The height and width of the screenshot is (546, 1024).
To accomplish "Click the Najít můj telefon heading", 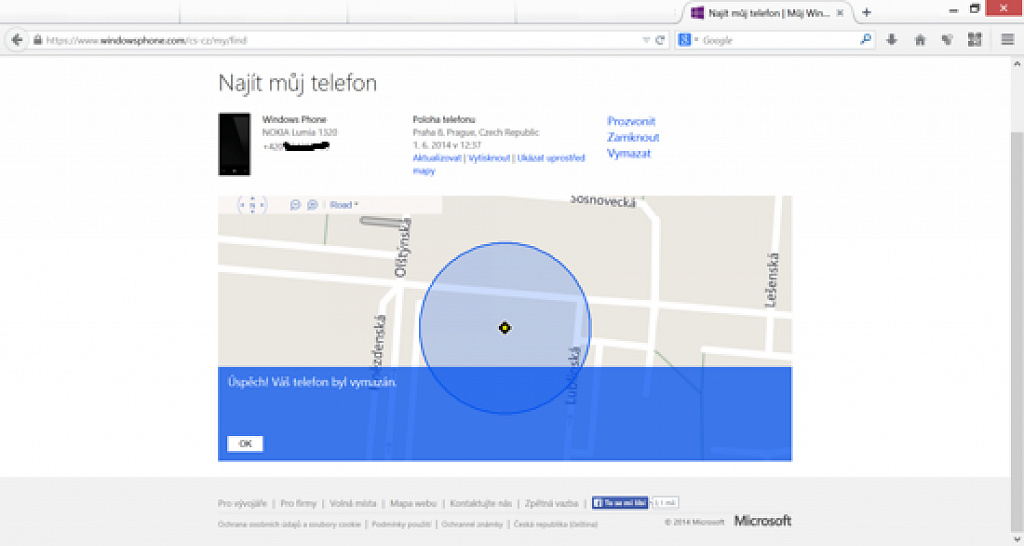I will 297,83.
